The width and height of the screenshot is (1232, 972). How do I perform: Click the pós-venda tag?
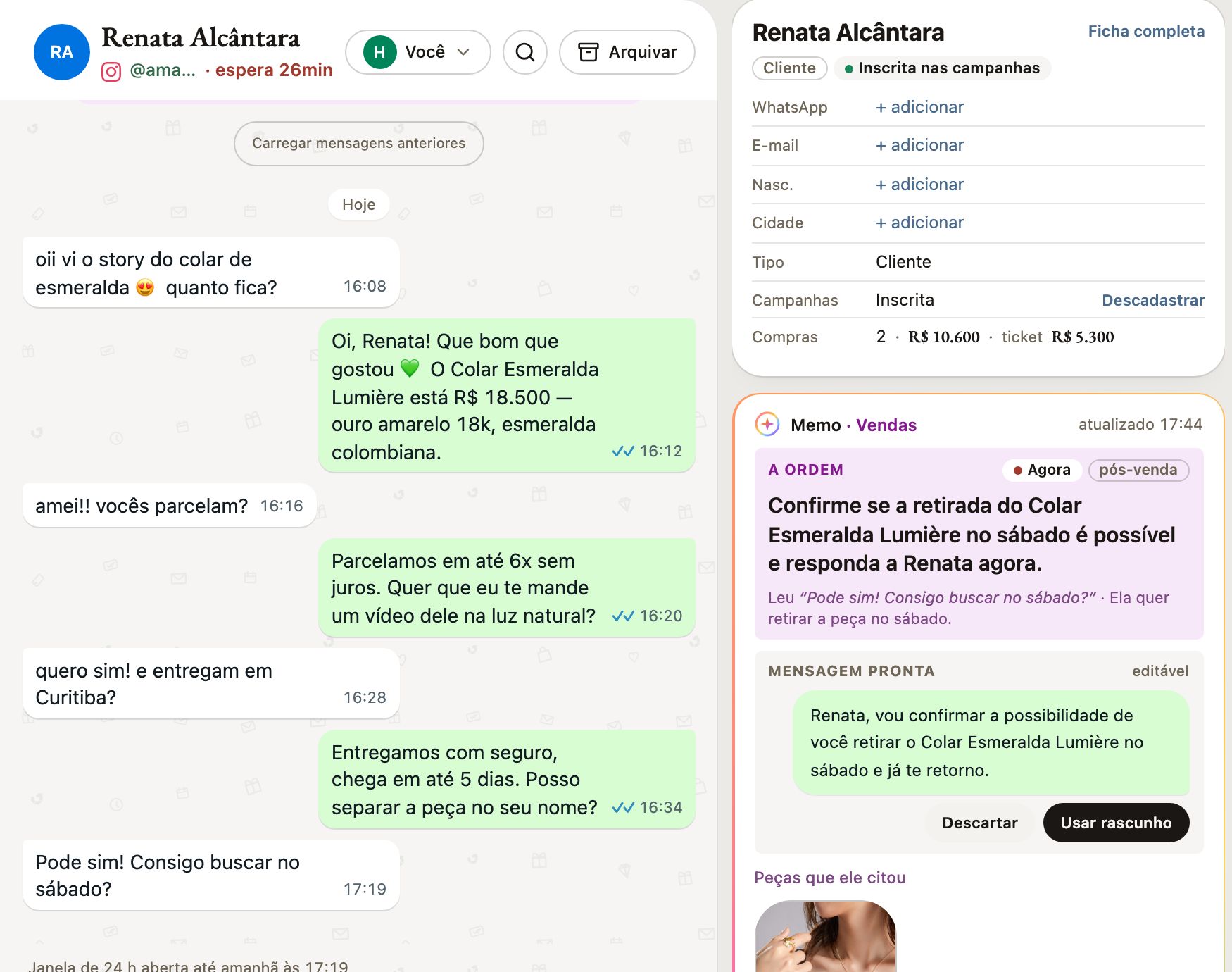coord(1138,471)
